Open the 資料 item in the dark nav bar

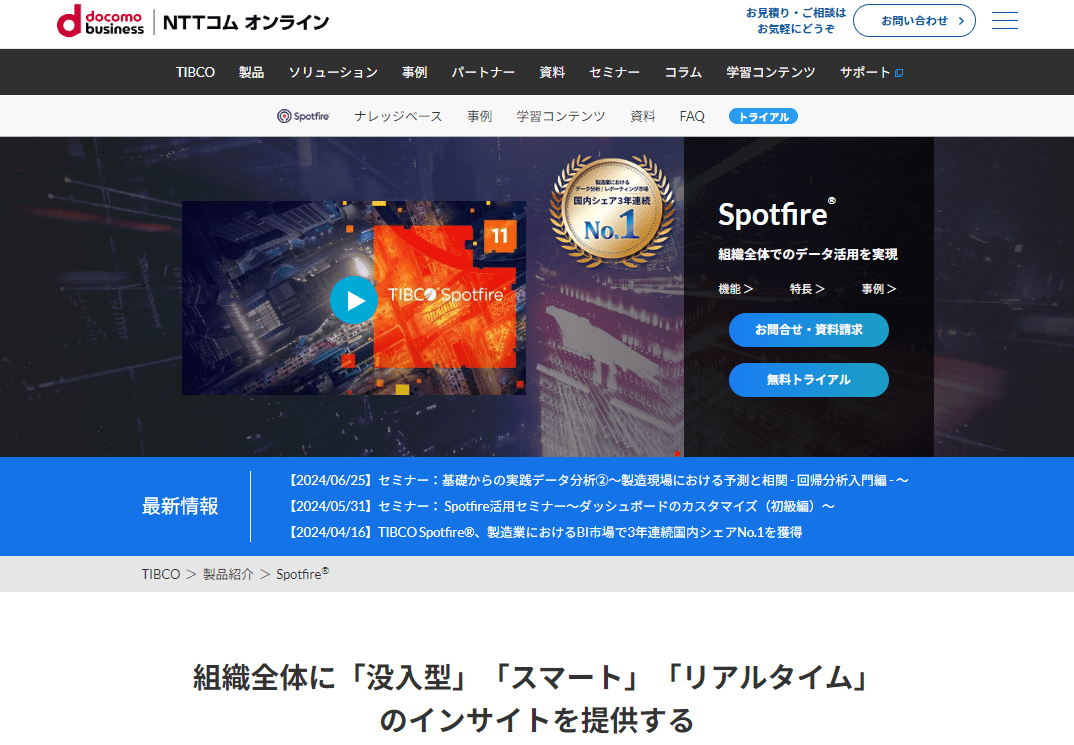pyautogui.click(x=552, y=72)
